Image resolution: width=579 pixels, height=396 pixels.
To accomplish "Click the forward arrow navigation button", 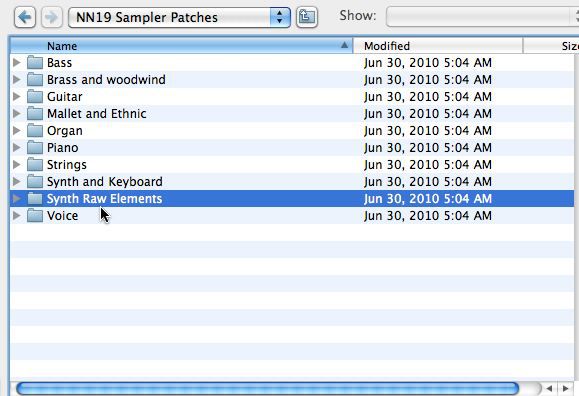I will tap(52, 17).
